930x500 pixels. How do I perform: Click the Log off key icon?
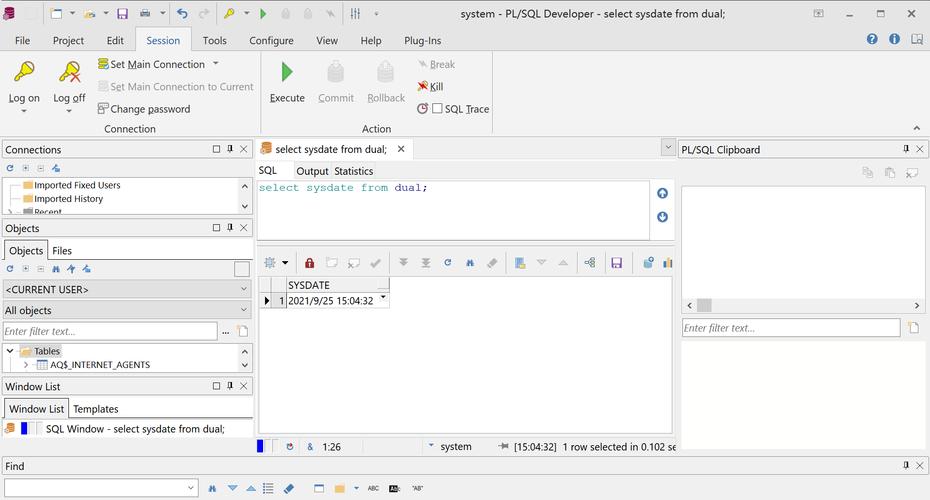pyautogui.click(x=70, y=72)
